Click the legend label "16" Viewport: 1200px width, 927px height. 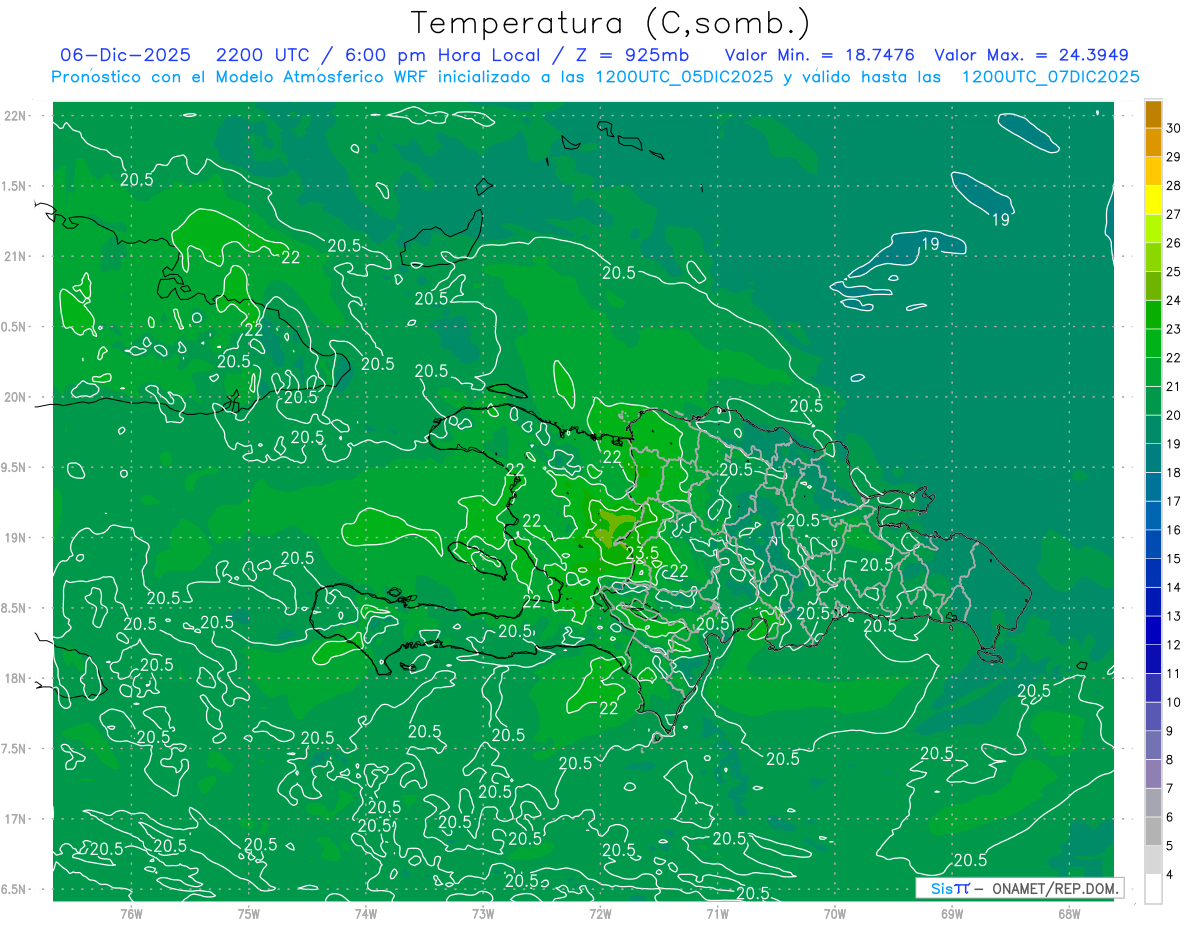(x=1175, y=530)
